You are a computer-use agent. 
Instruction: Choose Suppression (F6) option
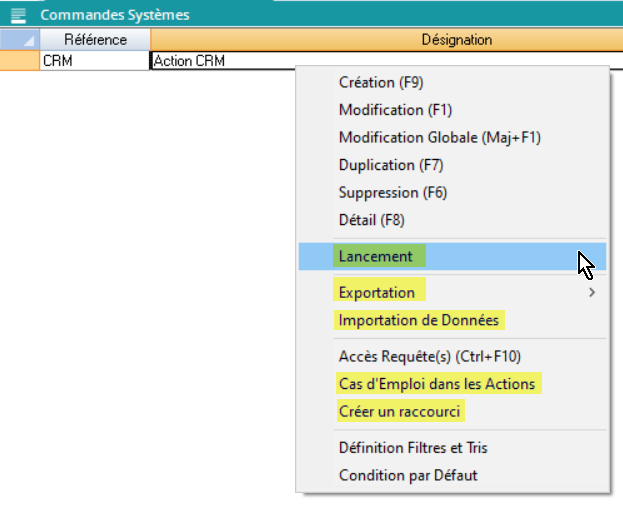click(x=392, y=192)
